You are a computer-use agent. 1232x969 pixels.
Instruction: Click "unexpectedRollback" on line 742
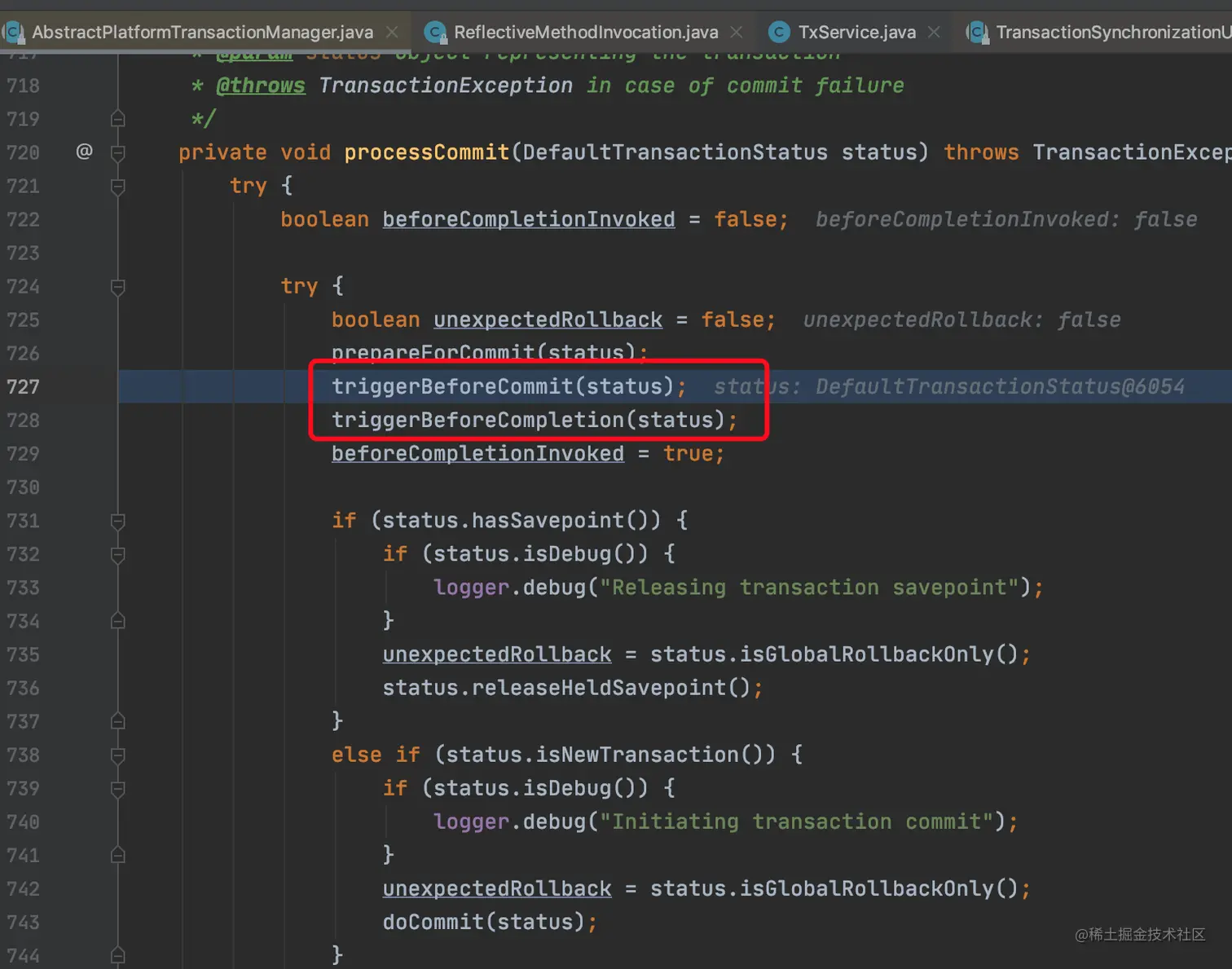[x=497, y=888]
